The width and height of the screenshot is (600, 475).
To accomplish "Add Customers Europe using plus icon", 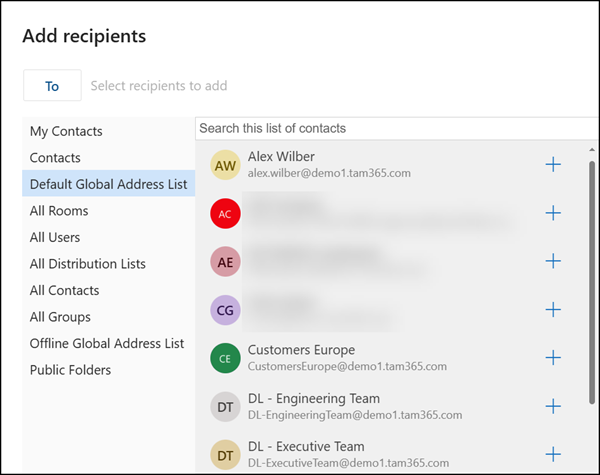I will [553, 358].
